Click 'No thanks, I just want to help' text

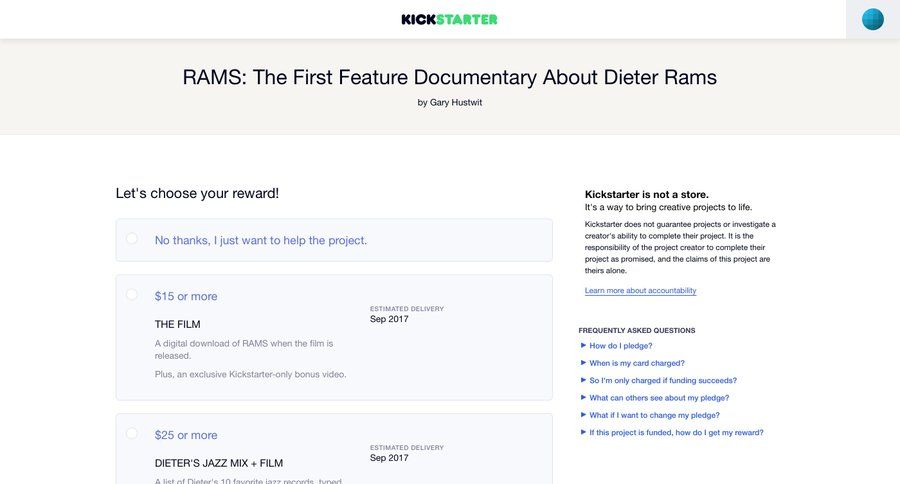(x=260, y=240)
